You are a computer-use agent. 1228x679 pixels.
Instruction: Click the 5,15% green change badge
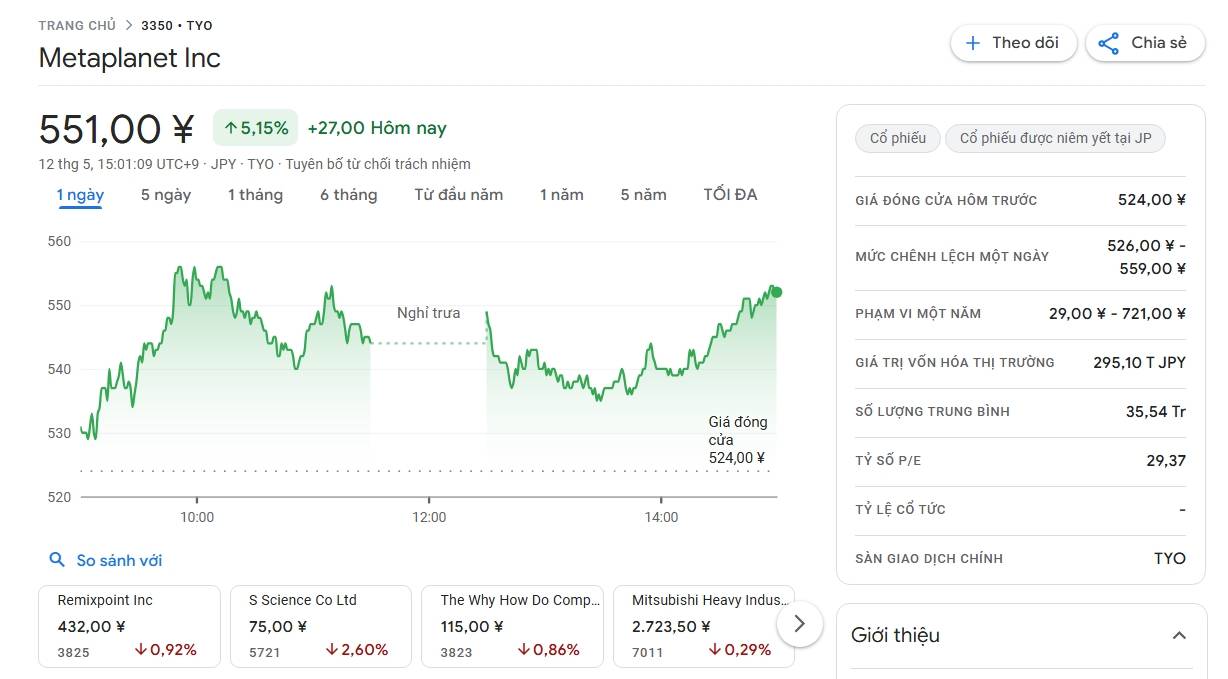pos(256,128)
